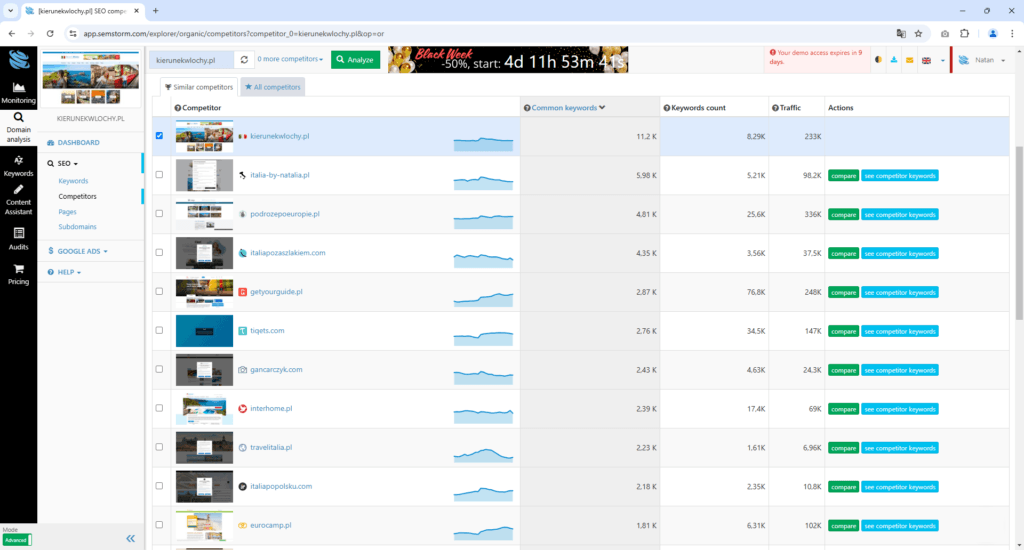This screenshot has width=1024, height=550.
Task: Expand the HELP menu section
Action: tap(65, 272)
